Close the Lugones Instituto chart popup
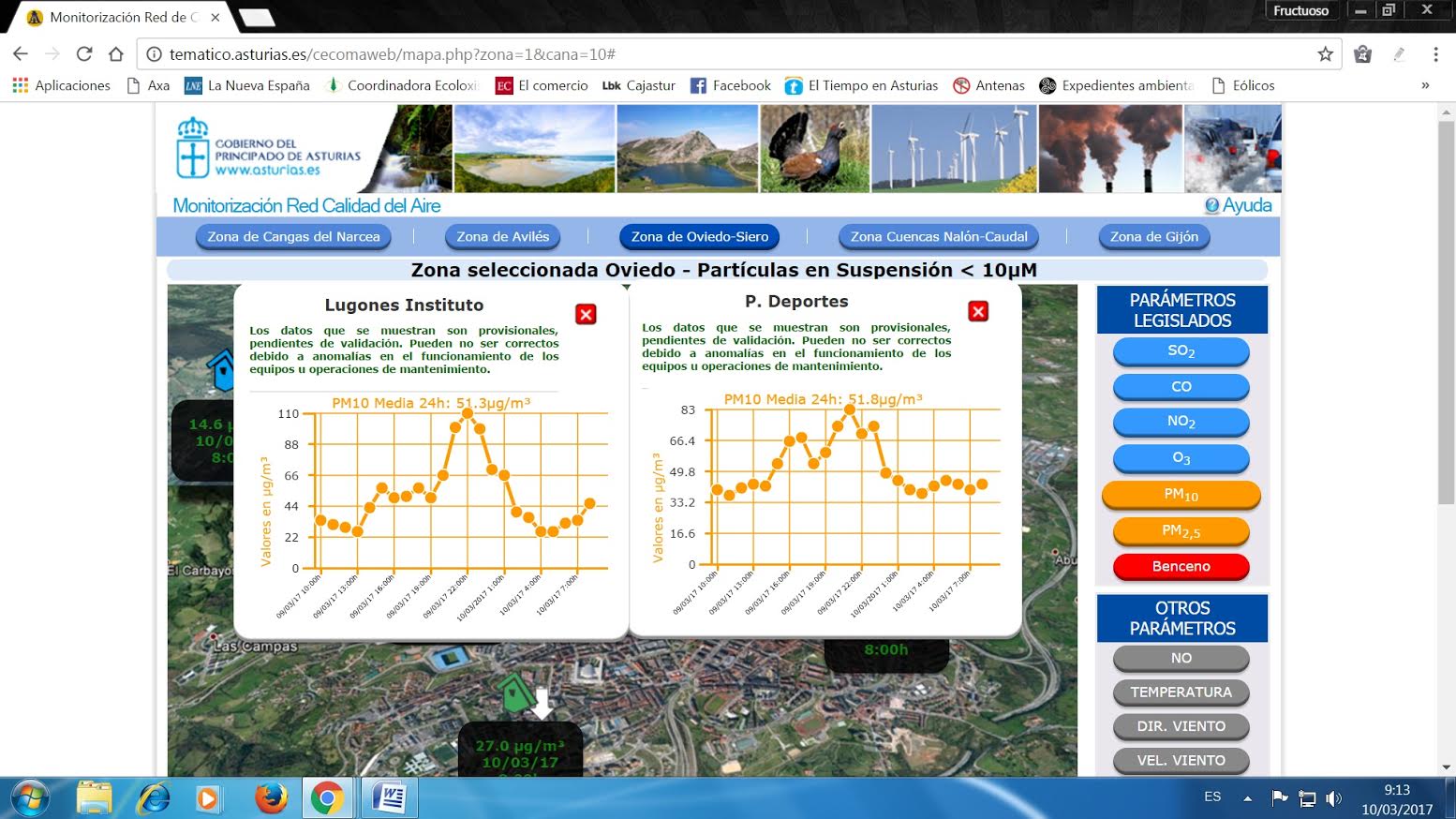 (x=586, y=315)
